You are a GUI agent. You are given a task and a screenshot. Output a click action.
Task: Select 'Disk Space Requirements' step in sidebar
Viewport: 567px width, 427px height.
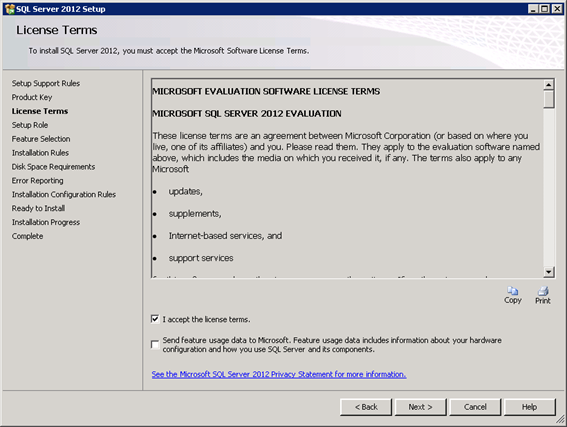pos(53,167)
